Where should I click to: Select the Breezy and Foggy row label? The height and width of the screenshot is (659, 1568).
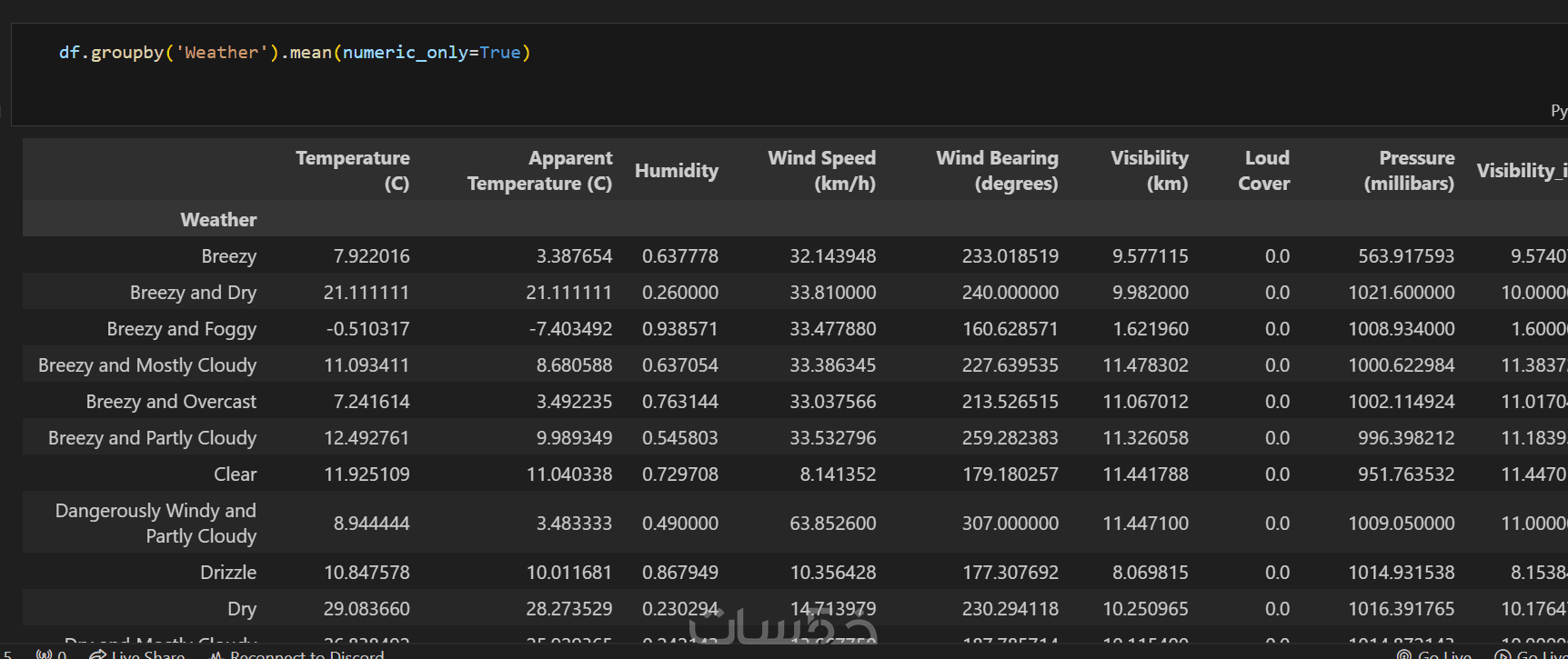click(181, 328)
